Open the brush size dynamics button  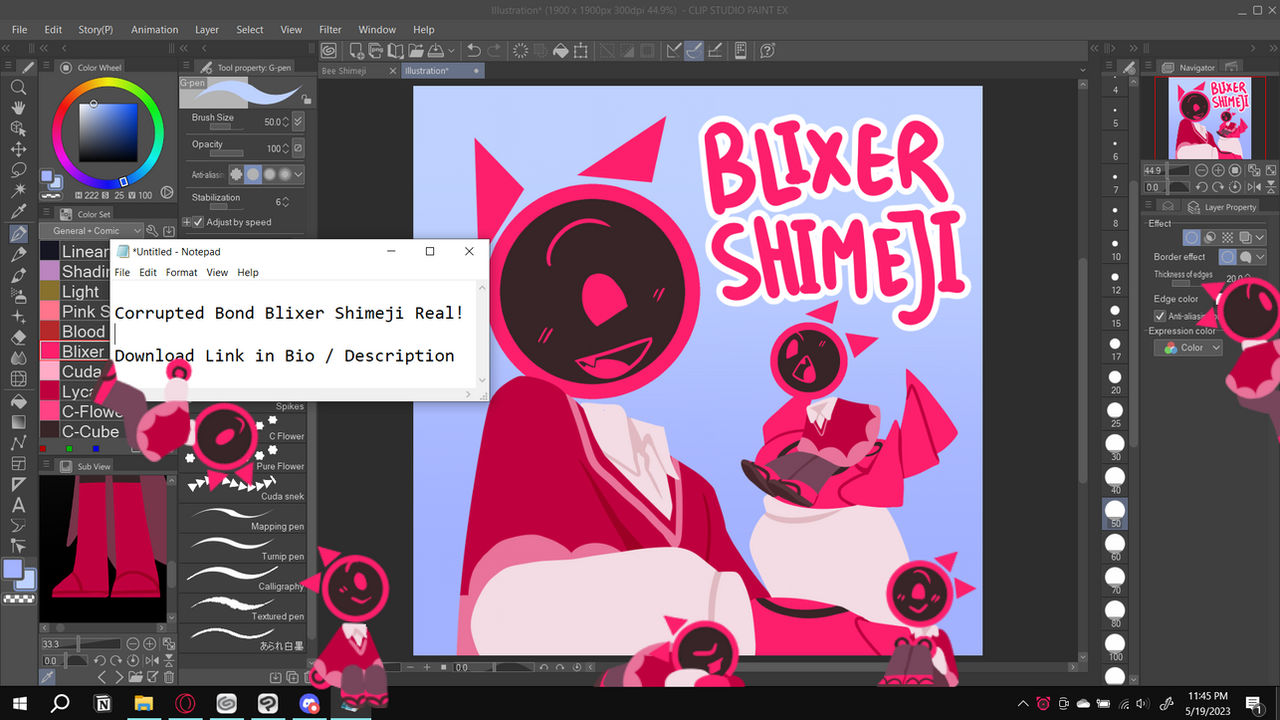tap(298, 121)
